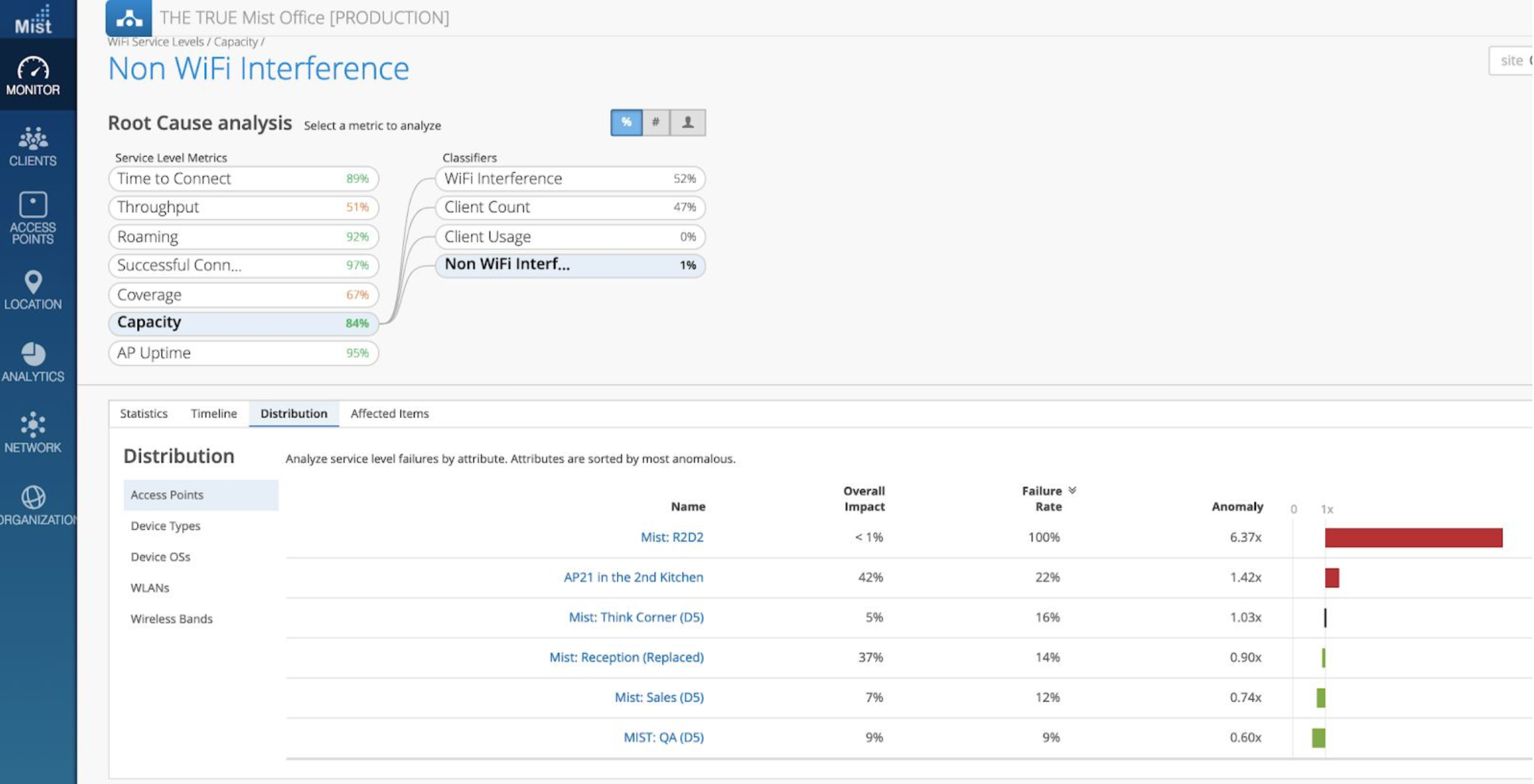Sort by Failure Rate column arrow
The height and width of the screenshot is (784, 1534).
[1072, 490]
